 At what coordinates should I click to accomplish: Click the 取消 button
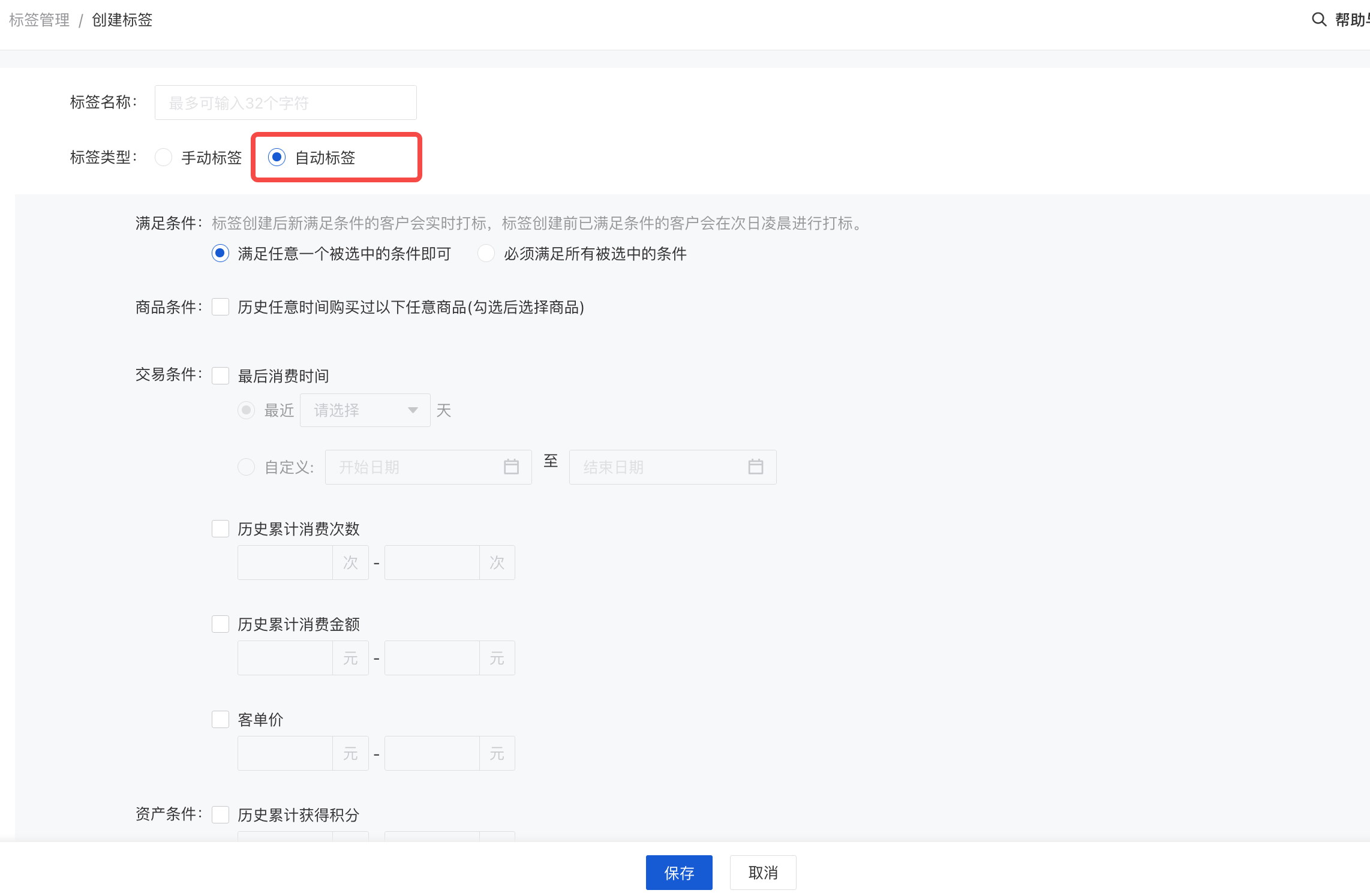click(762, 873)
